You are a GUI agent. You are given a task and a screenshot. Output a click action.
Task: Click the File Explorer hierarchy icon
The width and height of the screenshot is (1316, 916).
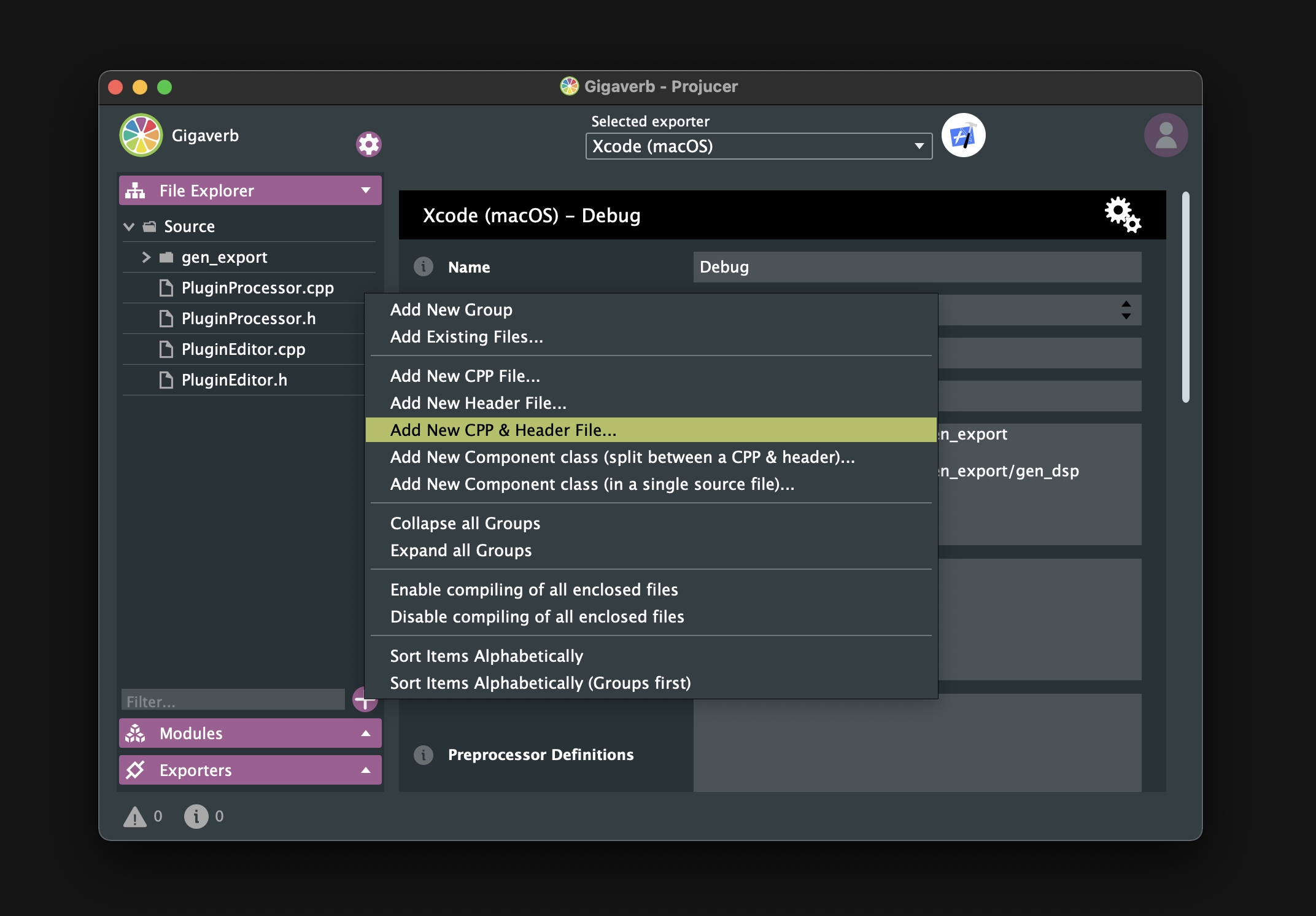[135, 190]
